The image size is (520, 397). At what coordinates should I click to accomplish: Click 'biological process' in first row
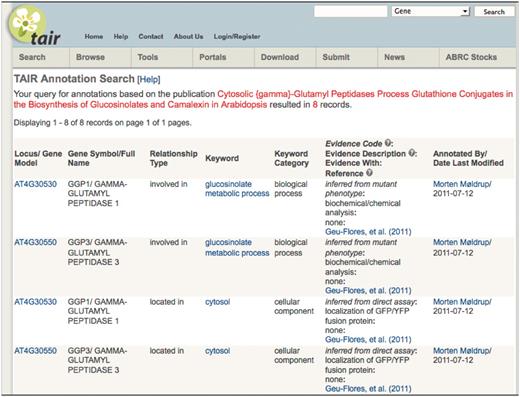tap(291, 189)
